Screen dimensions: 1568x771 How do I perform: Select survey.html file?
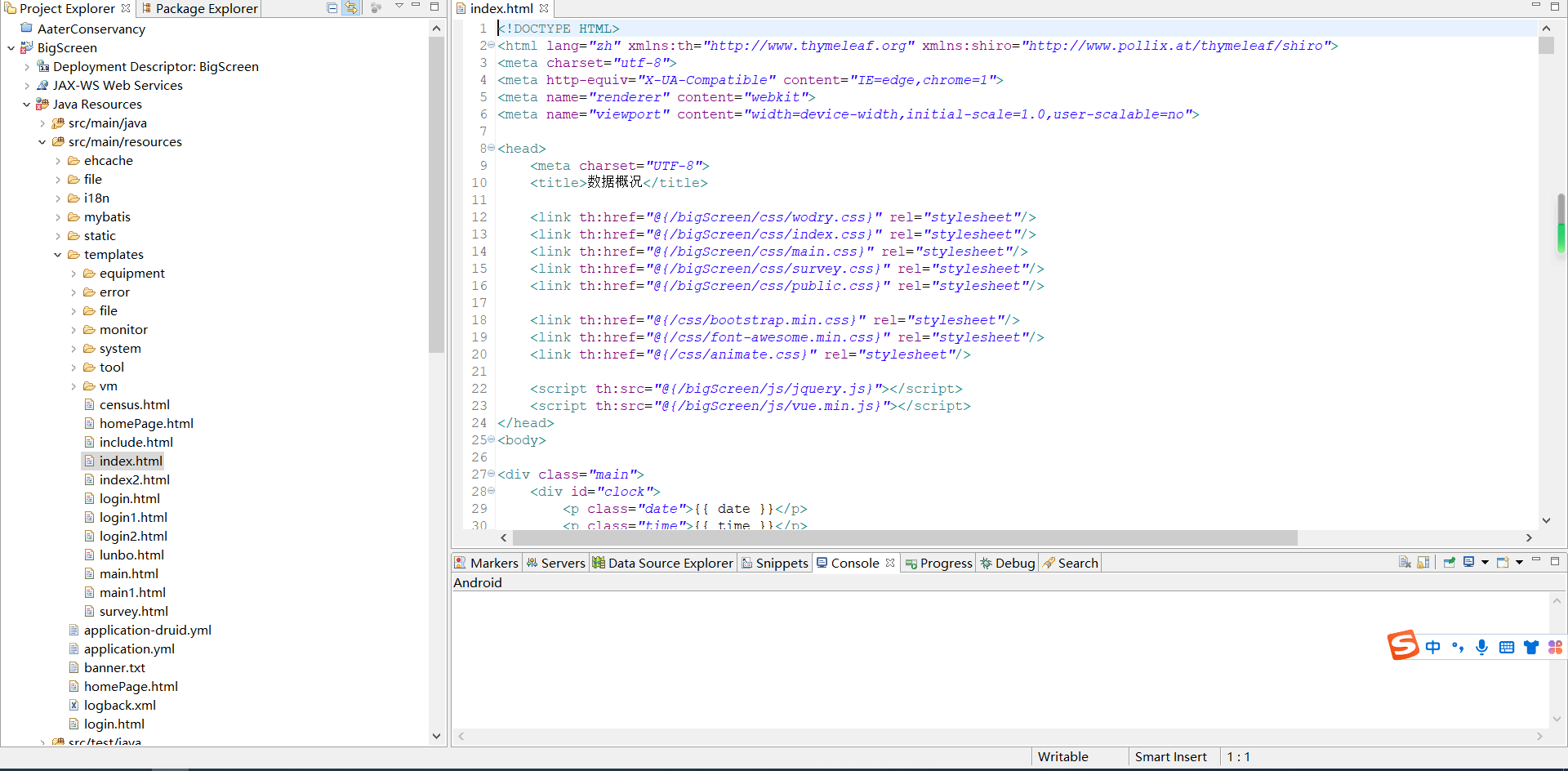pyautogui.click(x=134, y=612)
